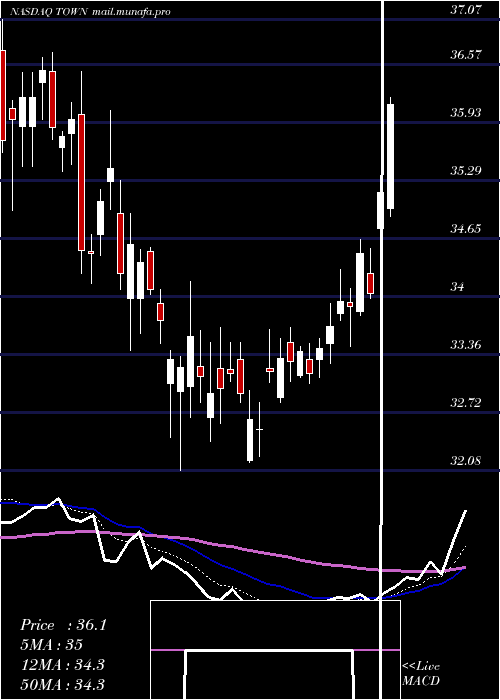
Task: Select the 35.29 price axis label
Action: coord(466,171)
